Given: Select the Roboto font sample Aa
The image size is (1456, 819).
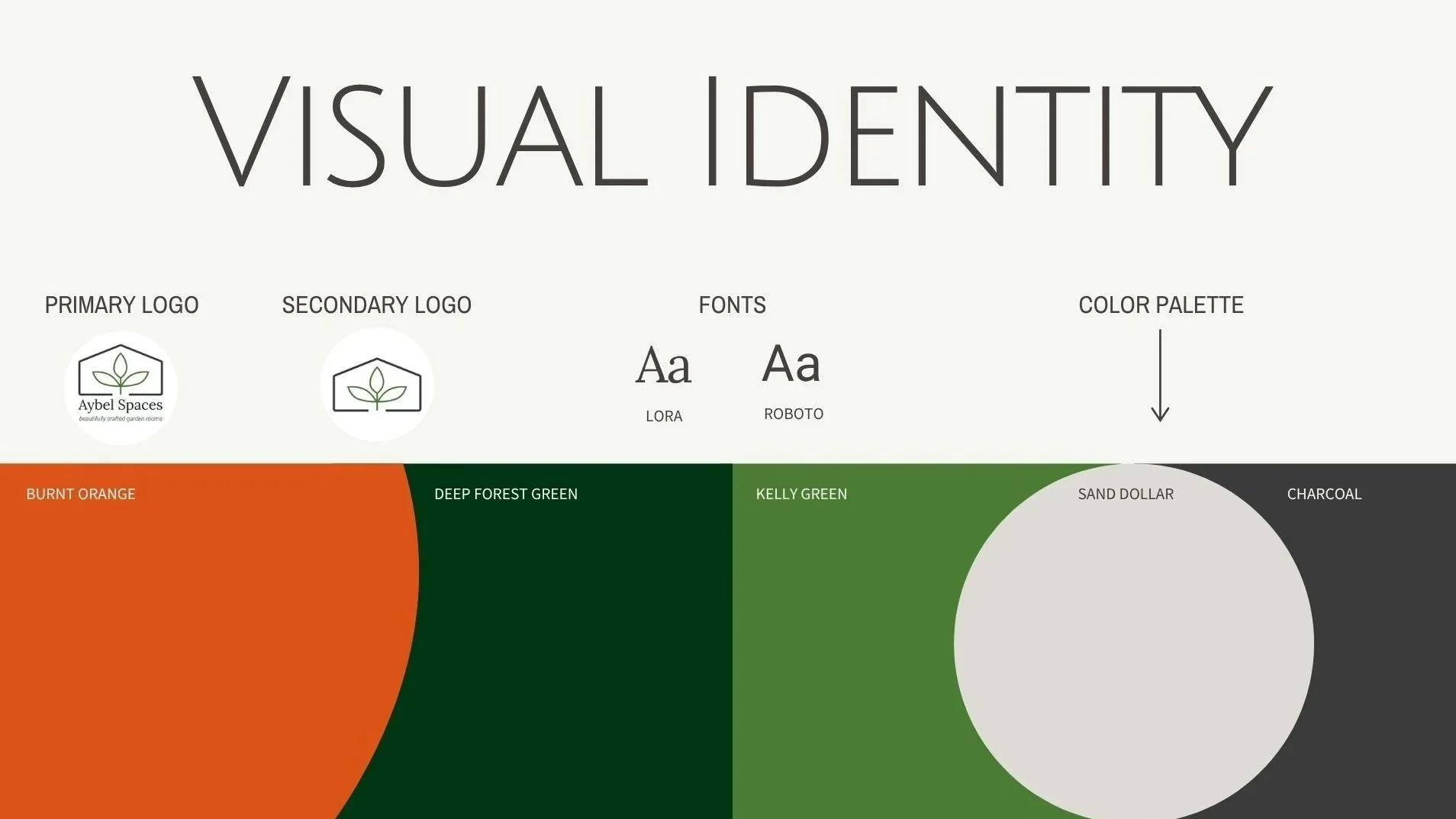Looking at the screenshot, I should (792, 363).
